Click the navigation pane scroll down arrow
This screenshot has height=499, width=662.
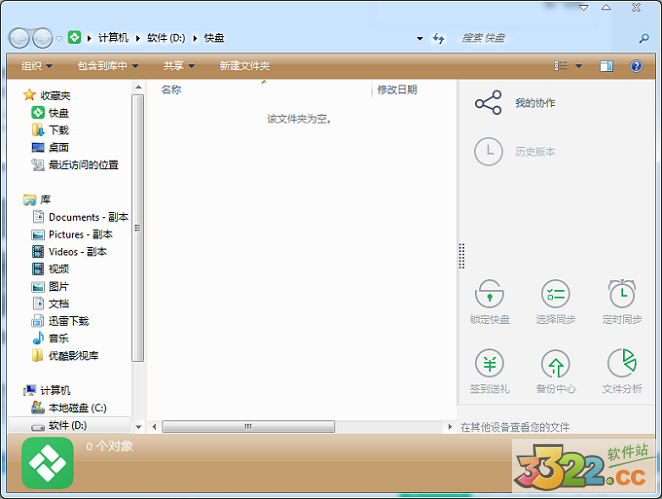tap(138, 427)
